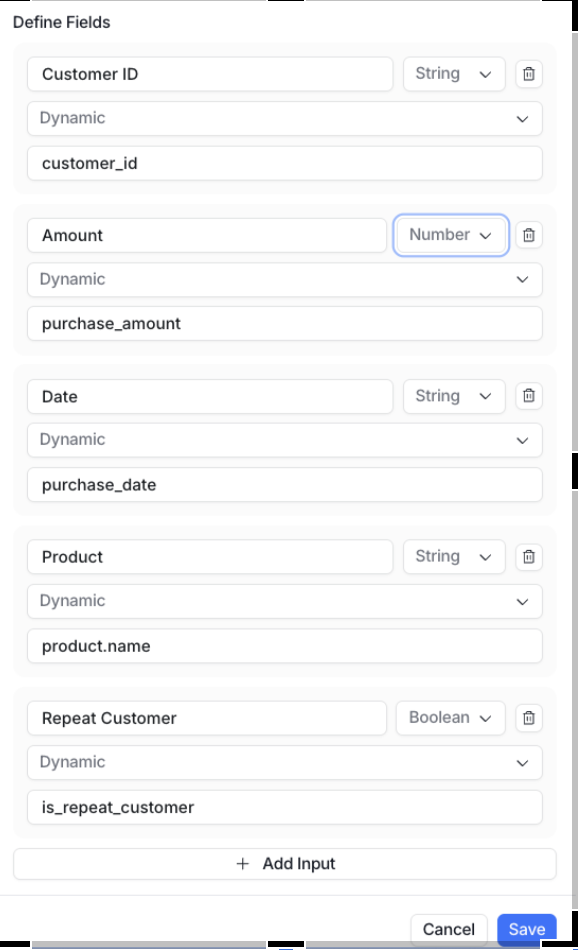This screenshot has height=950, width=578.
Task: Open the Date String type dropdown
Action: pyautogui.click(x=454, y=396)
